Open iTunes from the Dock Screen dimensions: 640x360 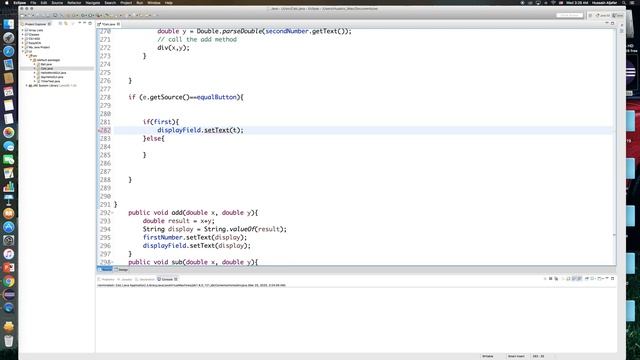9,254
